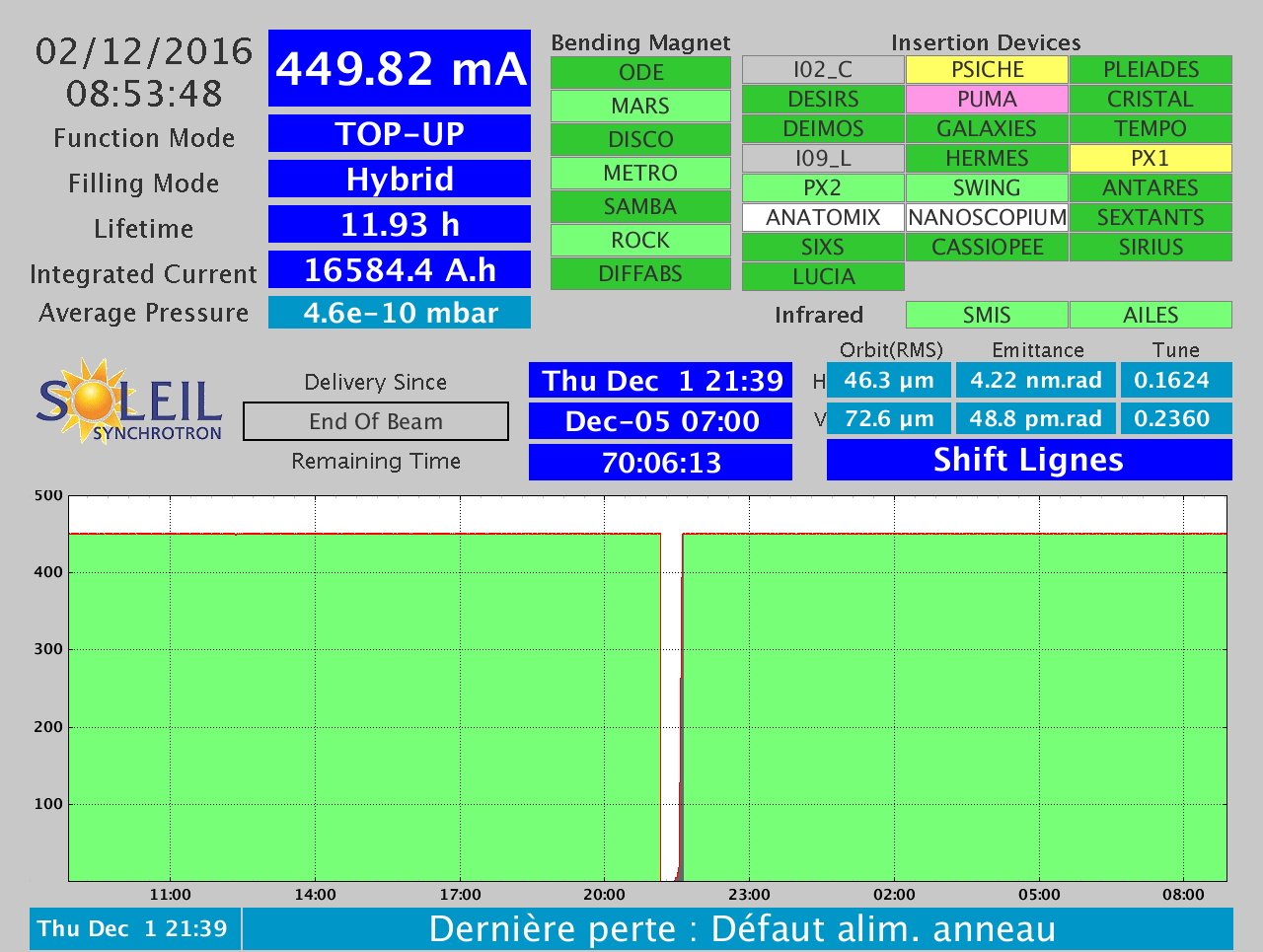The width and height of the screenshot is (1263, 952).
Task: Click the DISCO beamline box
Action: coord(640,139)
